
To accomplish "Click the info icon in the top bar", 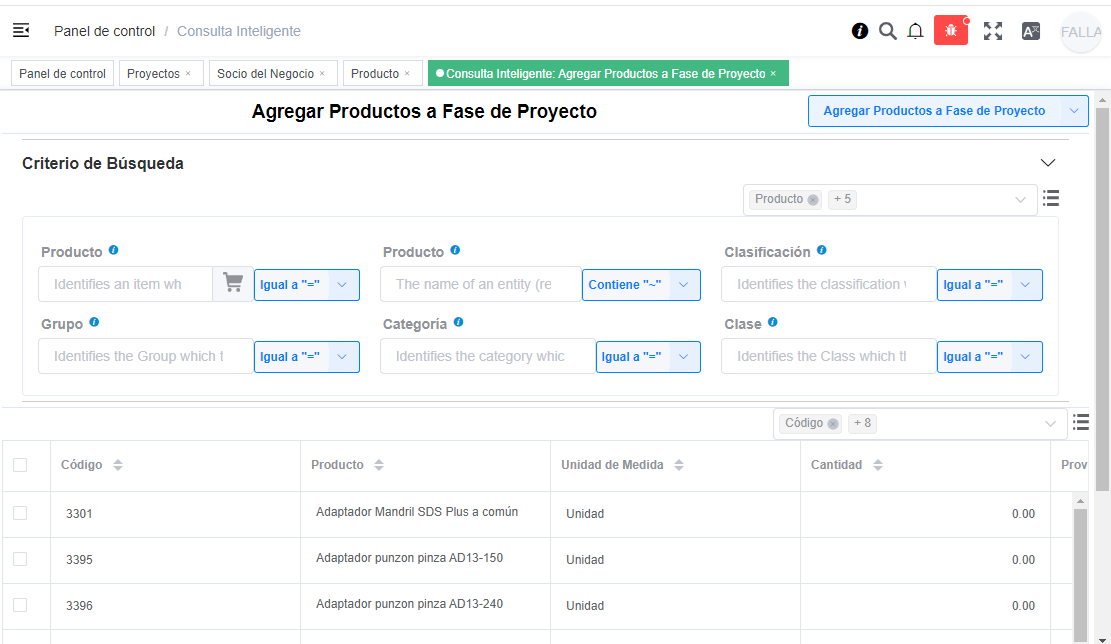I will pyautogui.click(x=859, y=31).
